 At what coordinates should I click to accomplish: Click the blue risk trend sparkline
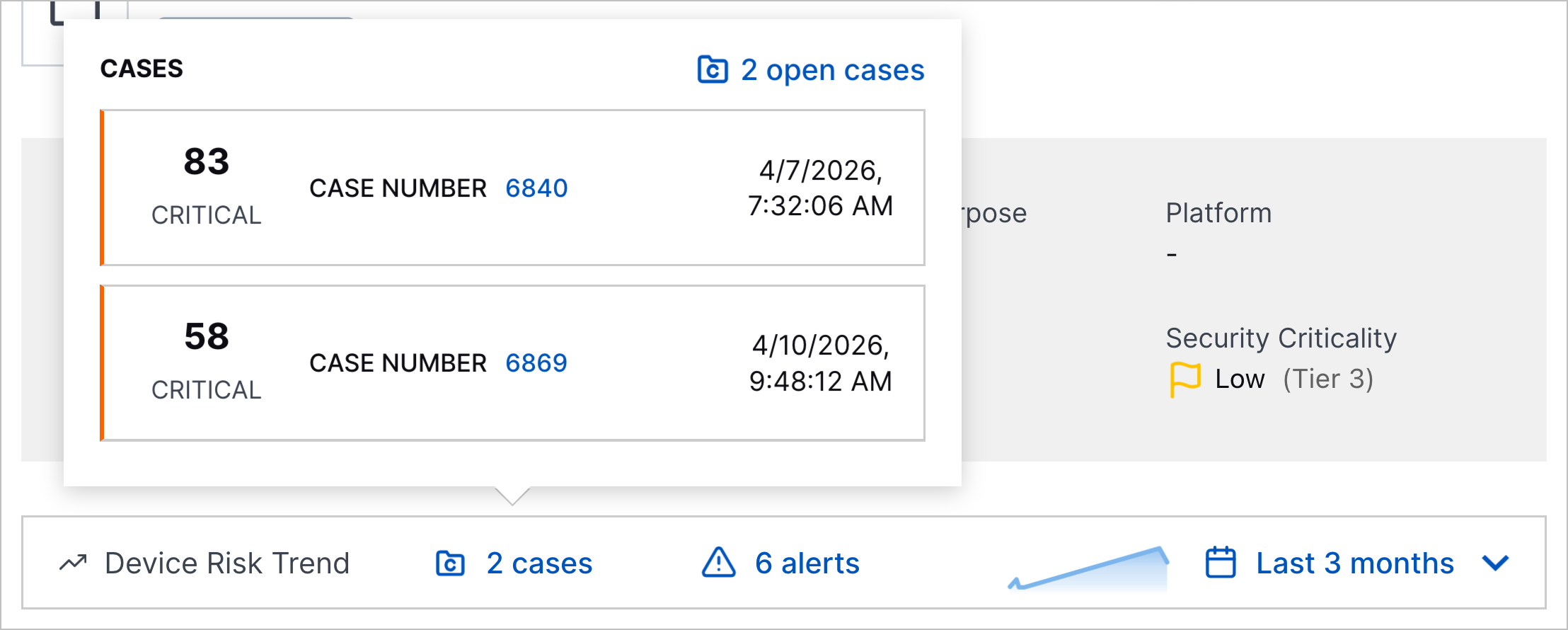pyautogui.click(x=1090, y=566)
